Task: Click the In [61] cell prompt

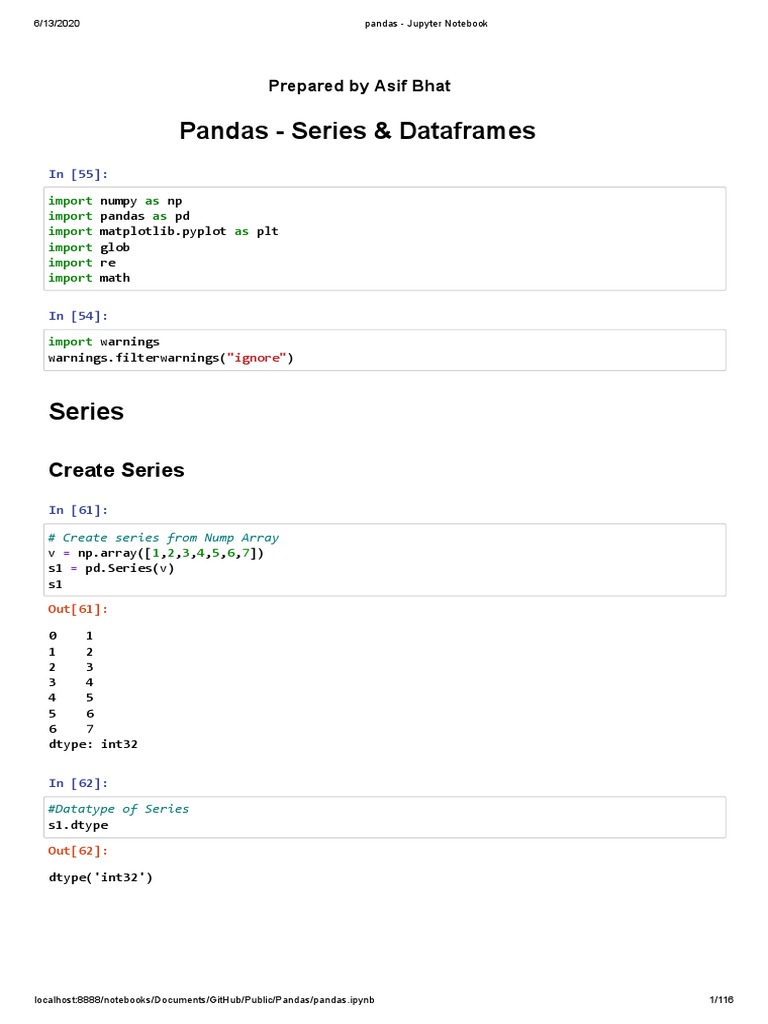Action: click(x=78, y=511)
